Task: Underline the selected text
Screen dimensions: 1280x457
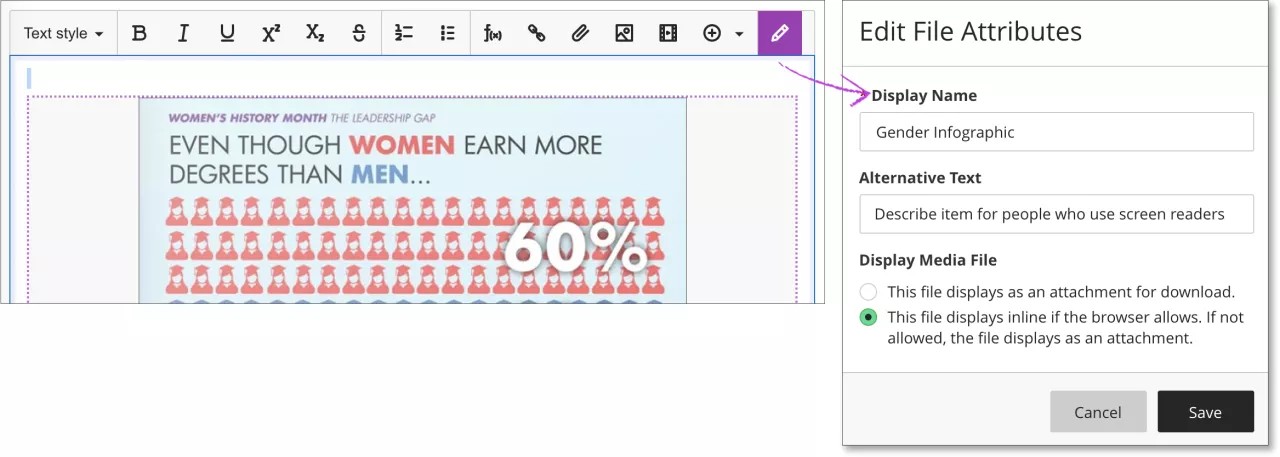Action: click(227, 33)
